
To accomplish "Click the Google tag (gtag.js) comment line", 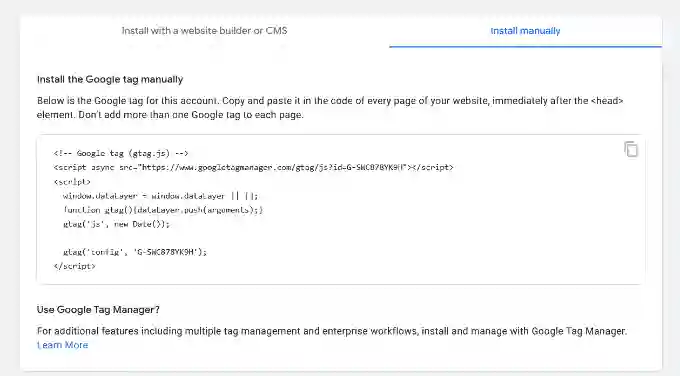I will [121, 153].
